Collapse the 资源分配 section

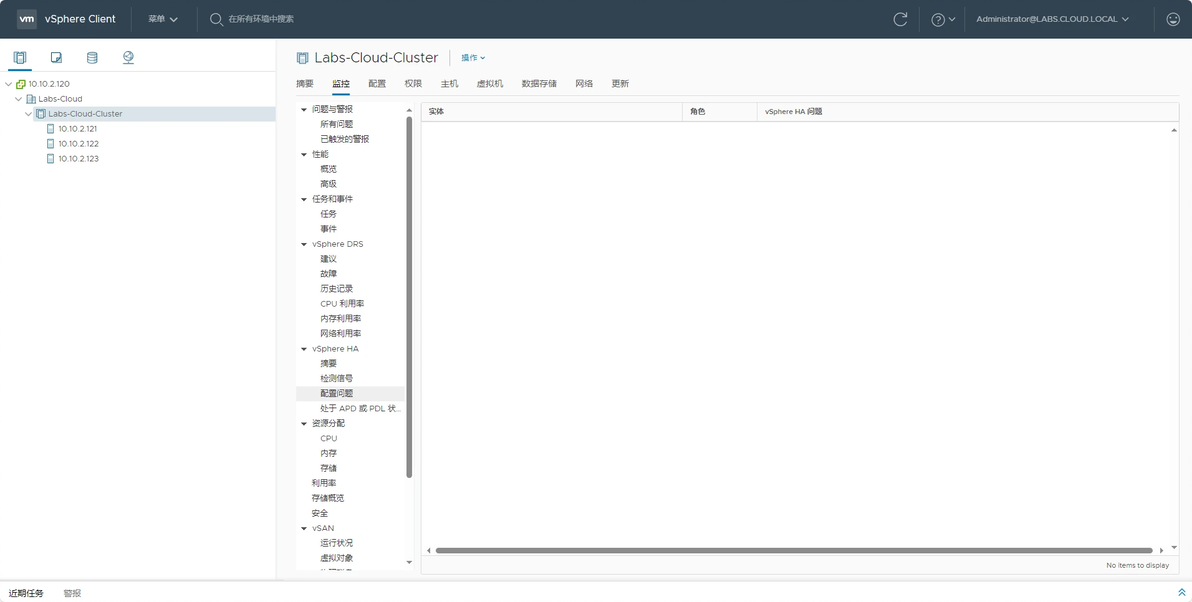click(304, 423)
